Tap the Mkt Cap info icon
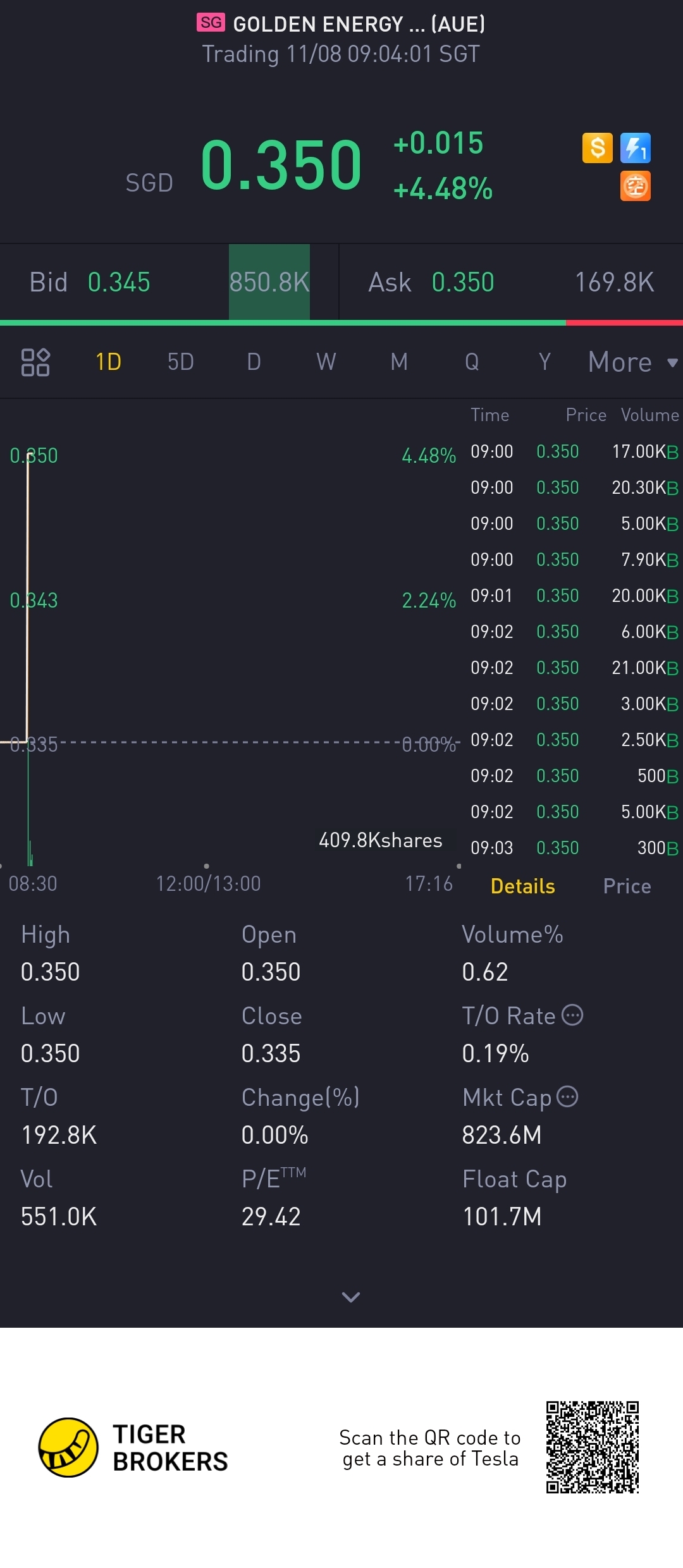This screenshot has width=683, height=1568. click(567, 1096)
